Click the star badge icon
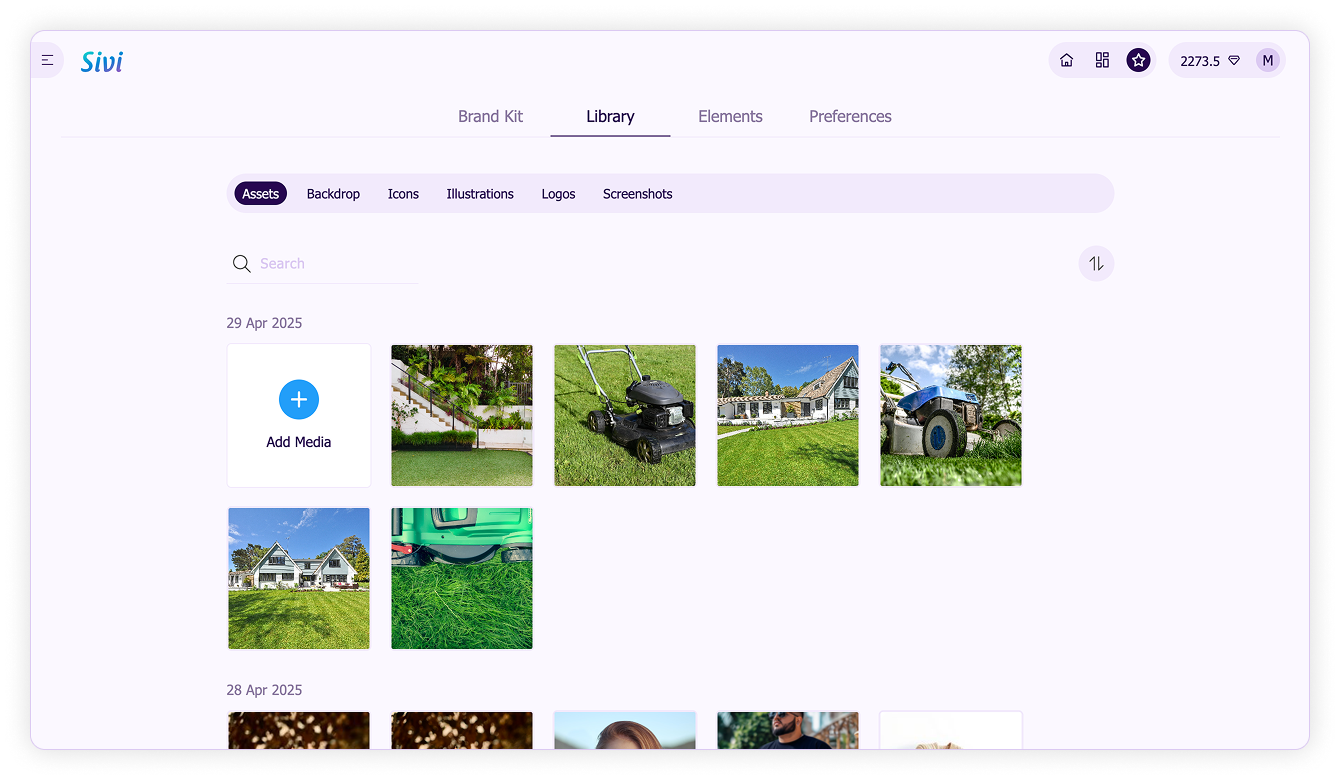Viewport: 1340px width, 780px height. click(x=1138, y=61)
